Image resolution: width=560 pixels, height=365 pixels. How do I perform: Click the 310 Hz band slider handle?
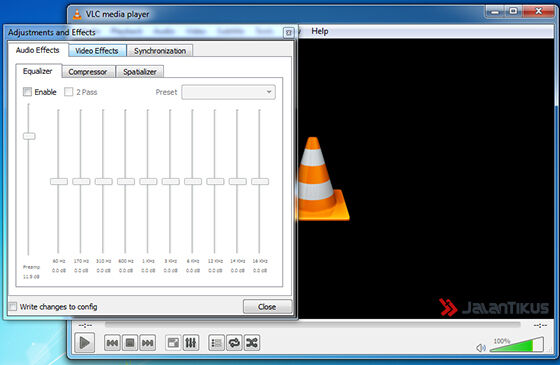(x=104, y=181)
